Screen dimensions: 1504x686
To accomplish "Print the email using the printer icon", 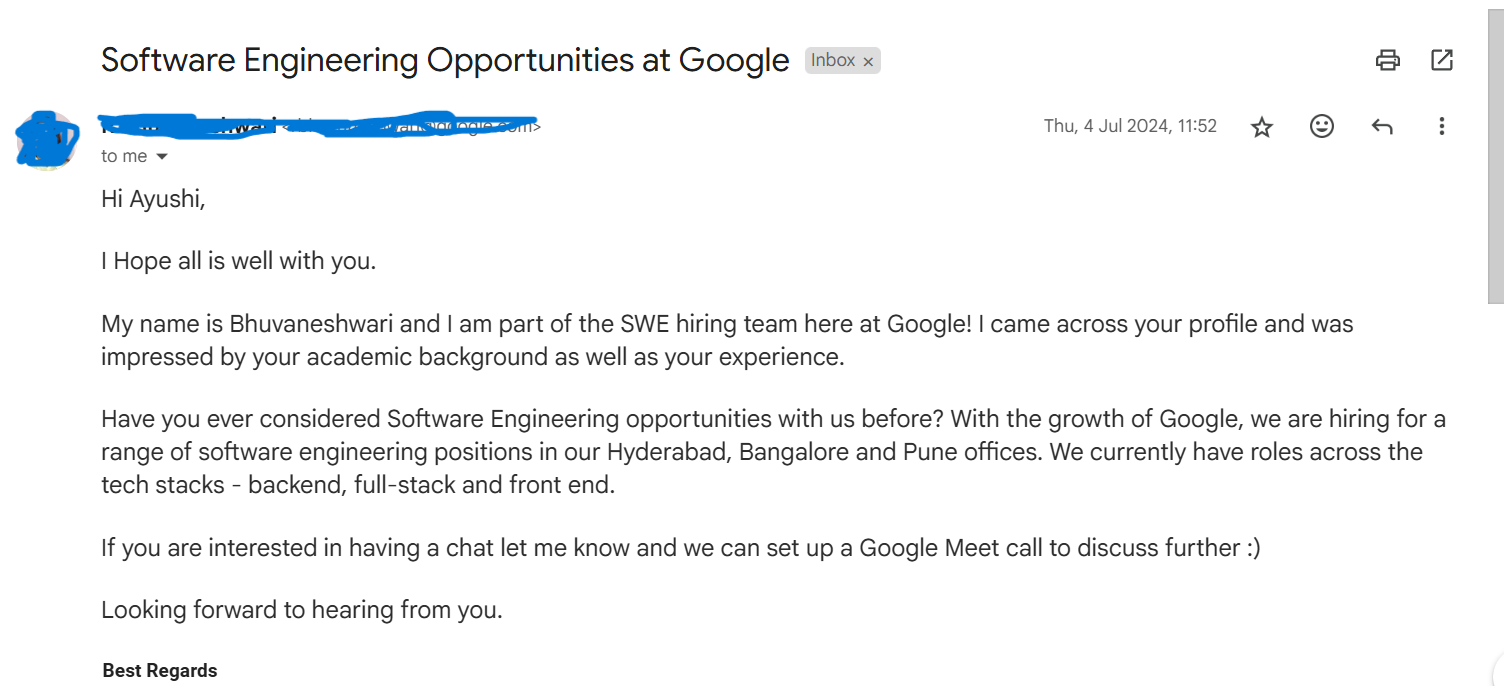I will coord(1388,60).
